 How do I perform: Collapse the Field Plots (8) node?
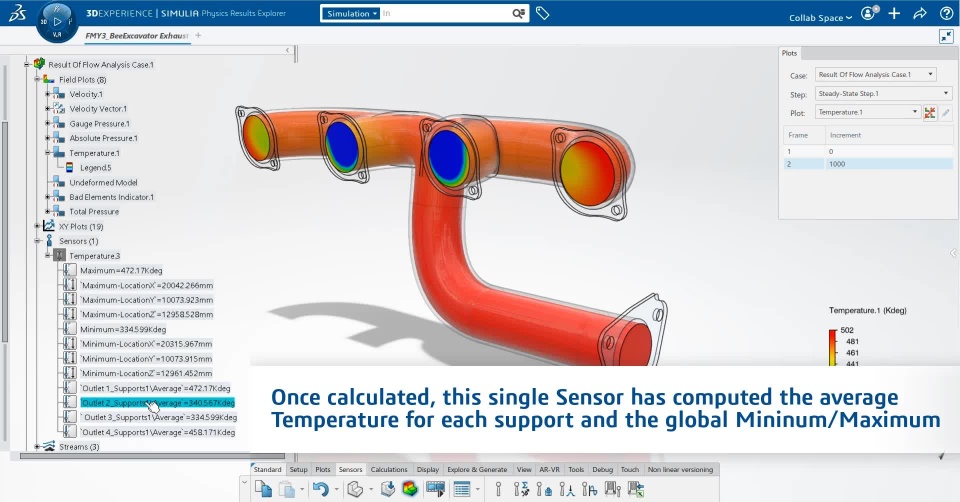37,80
